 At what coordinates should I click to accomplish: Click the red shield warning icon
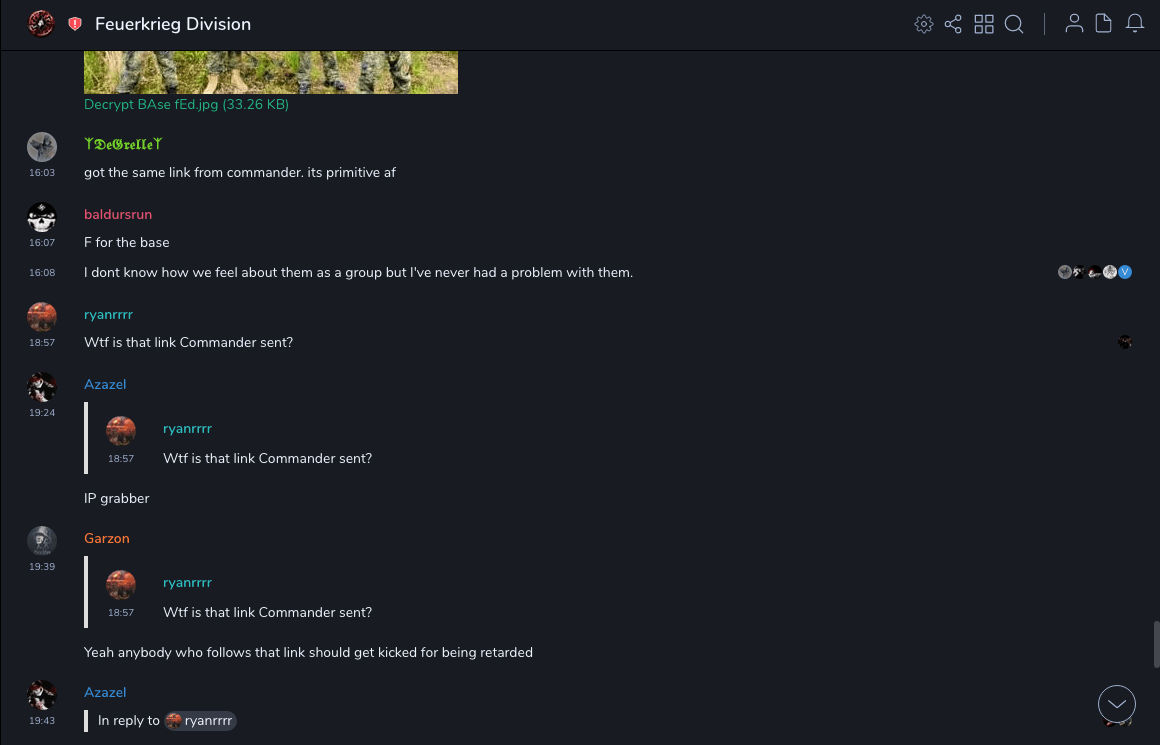point(75,24)
